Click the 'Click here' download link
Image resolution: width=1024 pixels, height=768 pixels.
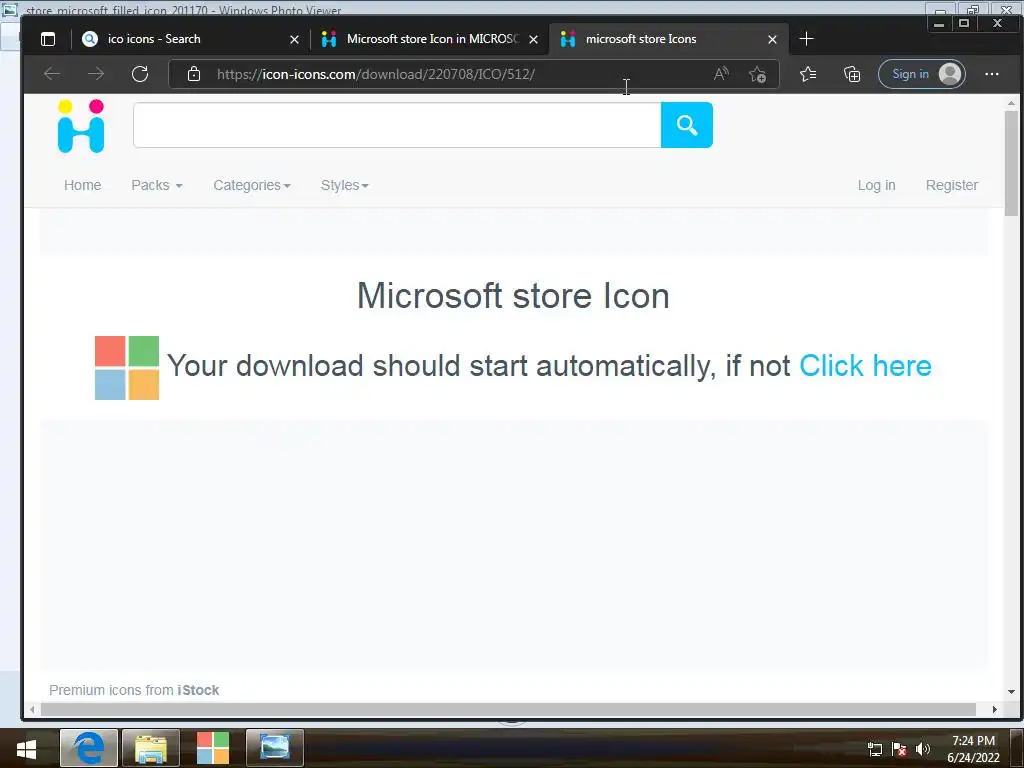tap(865, 366)
